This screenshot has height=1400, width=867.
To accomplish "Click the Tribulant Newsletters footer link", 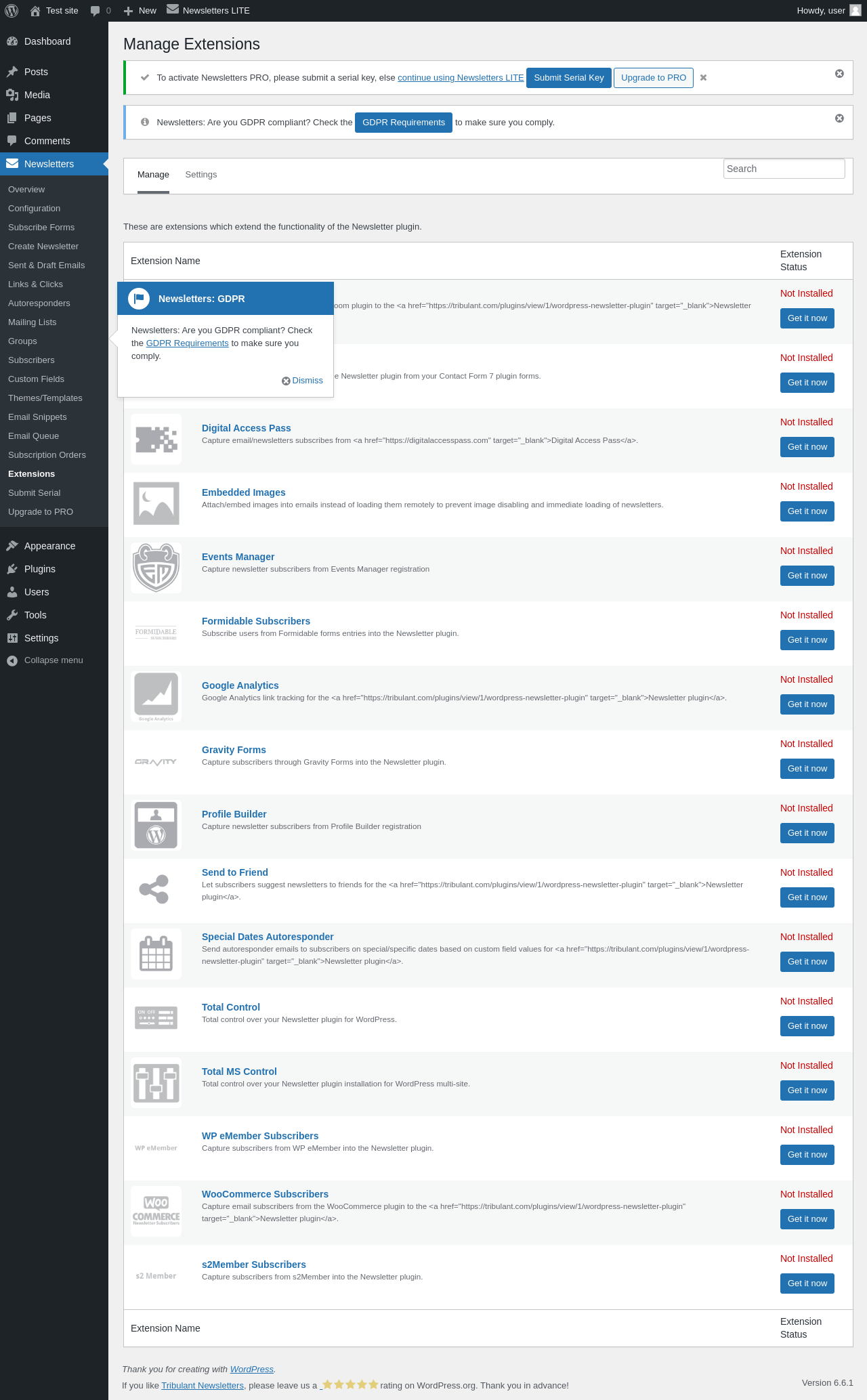I will click(203, 1386).
